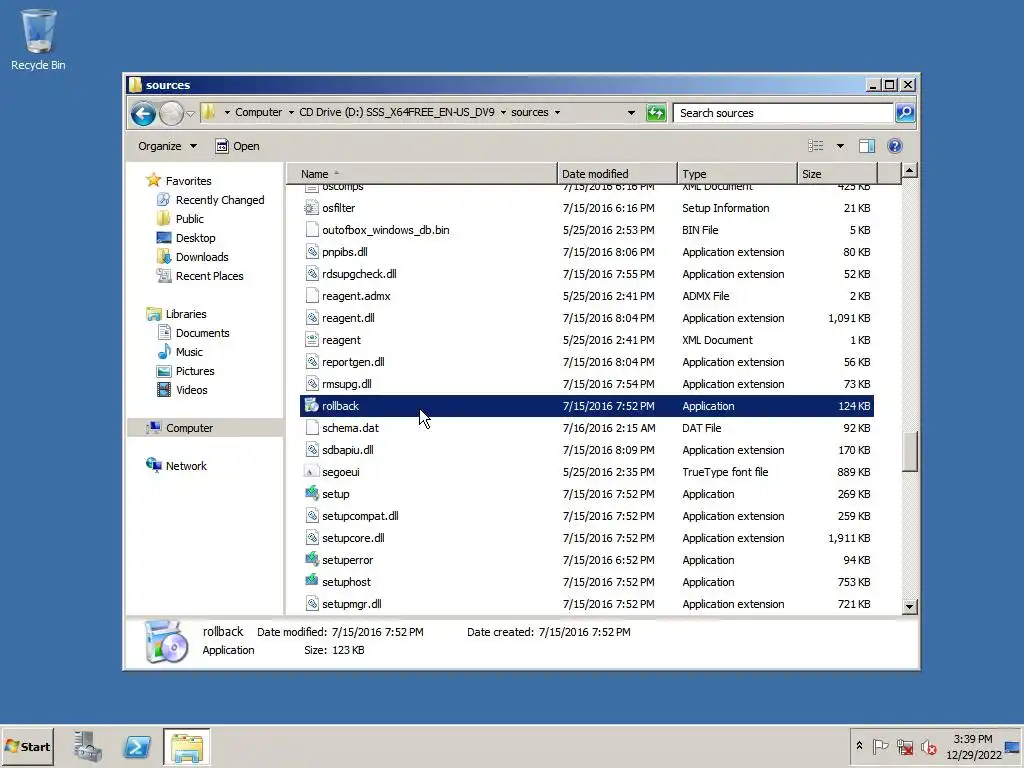1024x768 pixels.
Task: Expand the Computer breadcrumb arrow
Action: click(x=291, y=112)
